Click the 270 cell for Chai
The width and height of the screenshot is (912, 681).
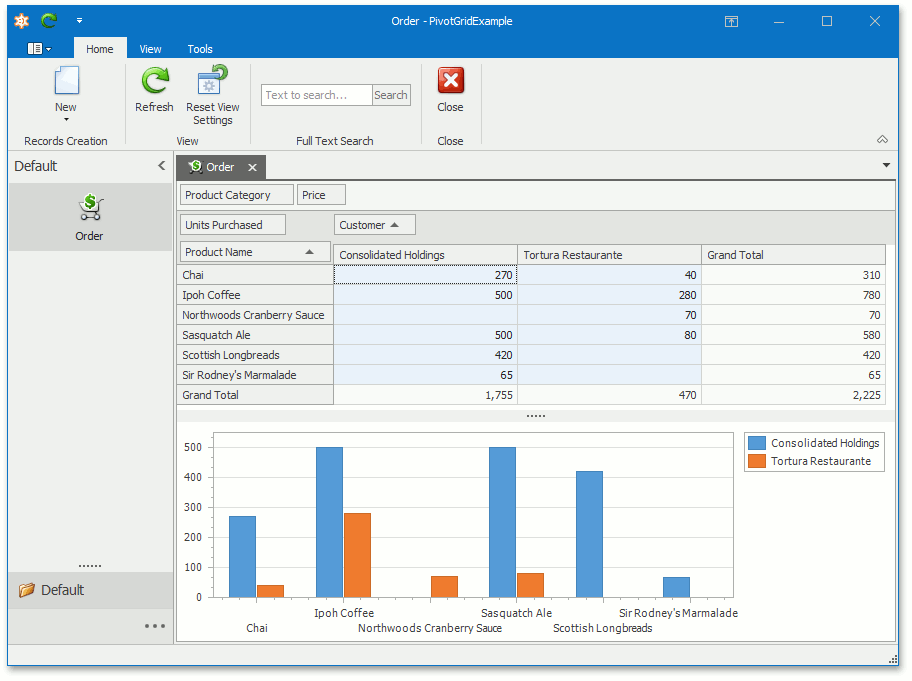426,275
